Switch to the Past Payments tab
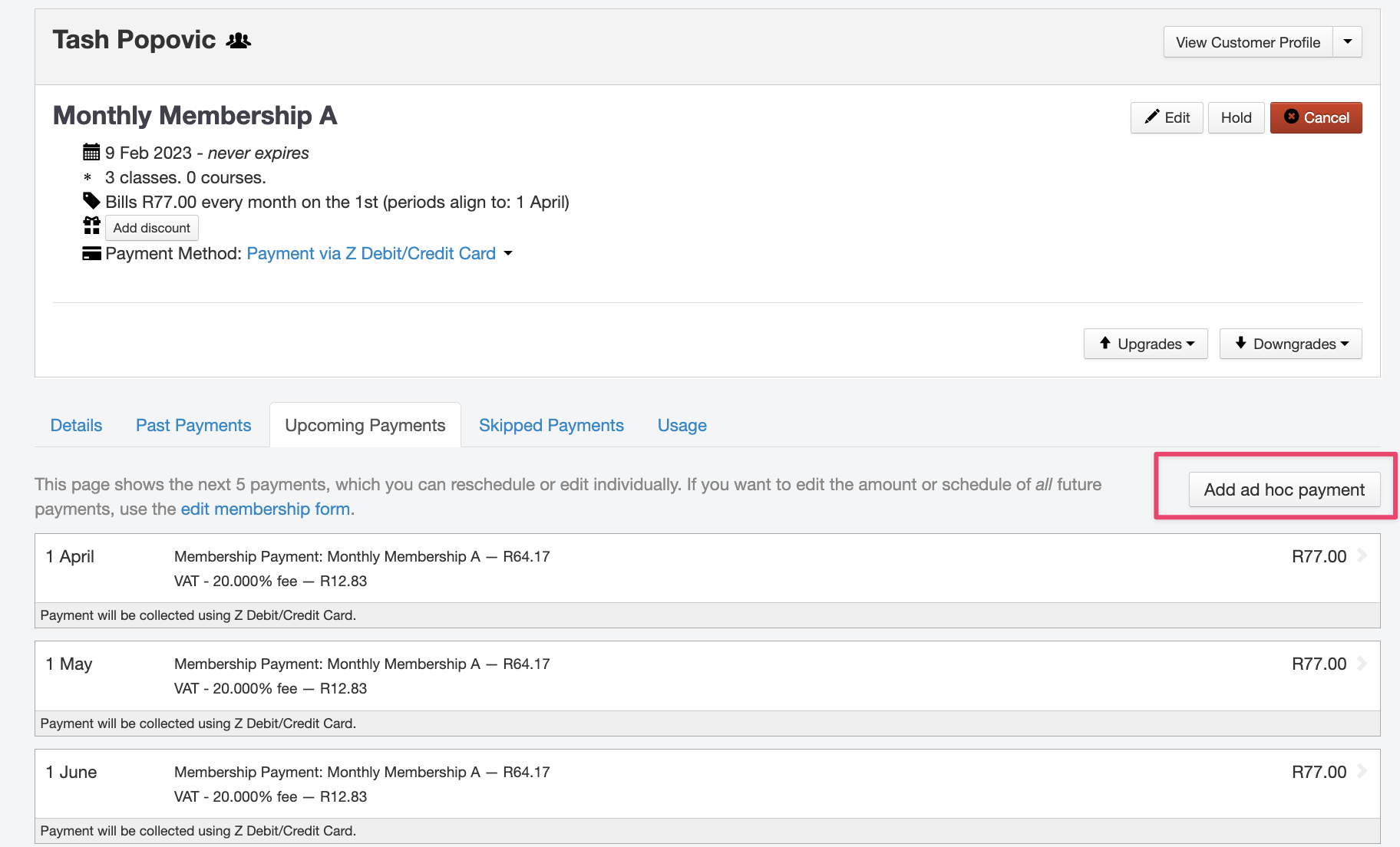The image size is (1400, 847). pos(193,425)
